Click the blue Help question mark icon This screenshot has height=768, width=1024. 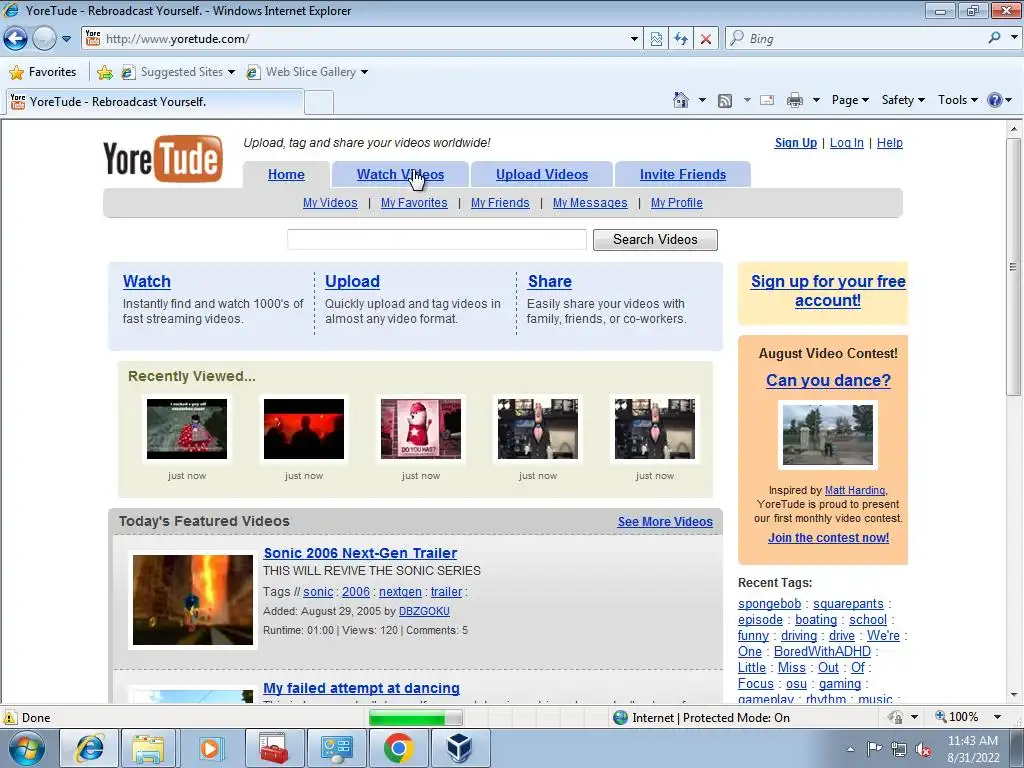pyautogui.click(x=994, y=100)
